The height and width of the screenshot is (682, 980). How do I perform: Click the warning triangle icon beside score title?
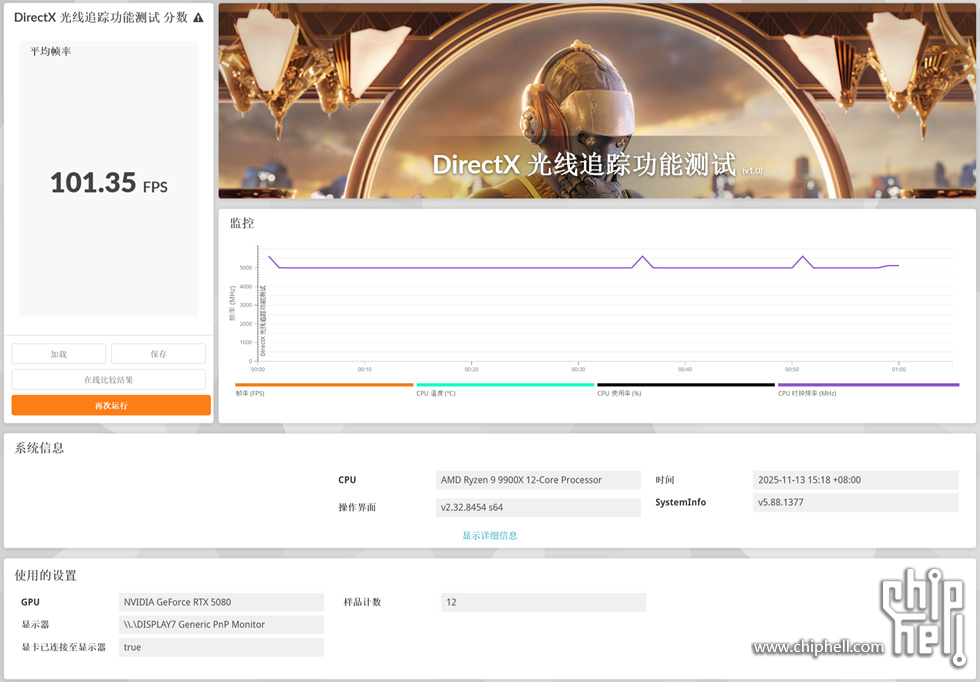click(198, 18)
